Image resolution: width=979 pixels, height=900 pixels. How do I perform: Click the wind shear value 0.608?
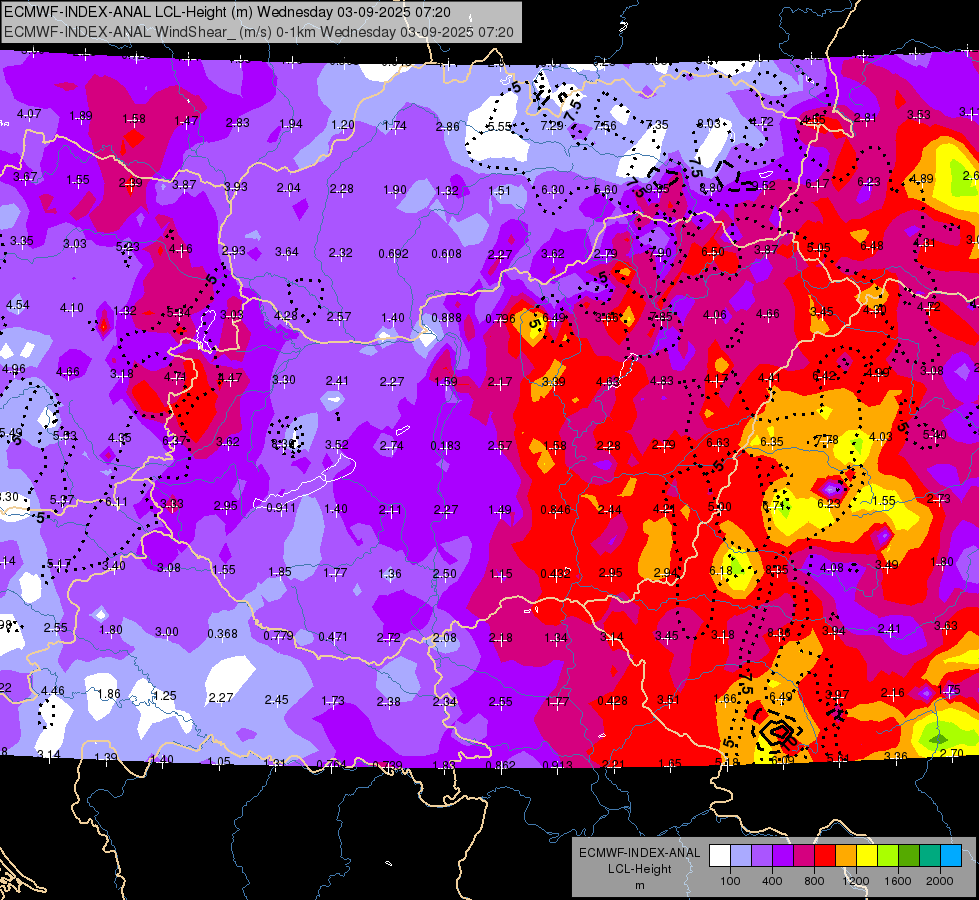pos(446,254)
